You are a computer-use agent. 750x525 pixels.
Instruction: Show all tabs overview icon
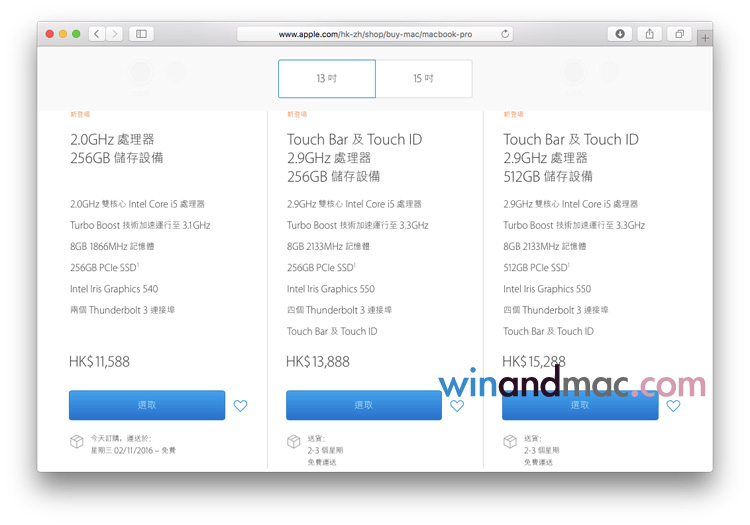[x=679, y=34]
